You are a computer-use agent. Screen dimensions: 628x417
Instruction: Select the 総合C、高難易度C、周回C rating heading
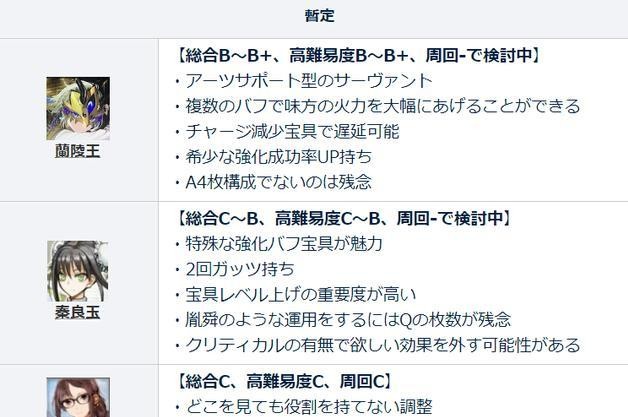284,381
